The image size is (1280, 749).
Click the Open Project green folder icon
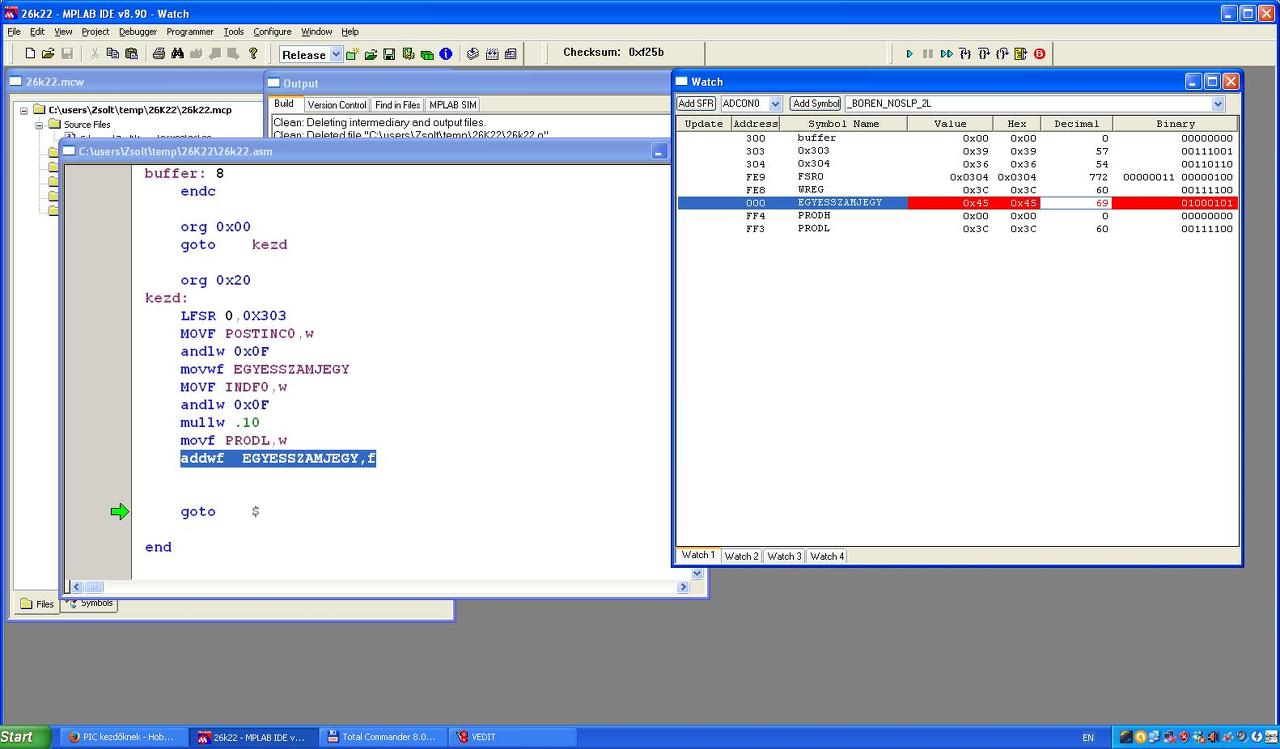370,54
